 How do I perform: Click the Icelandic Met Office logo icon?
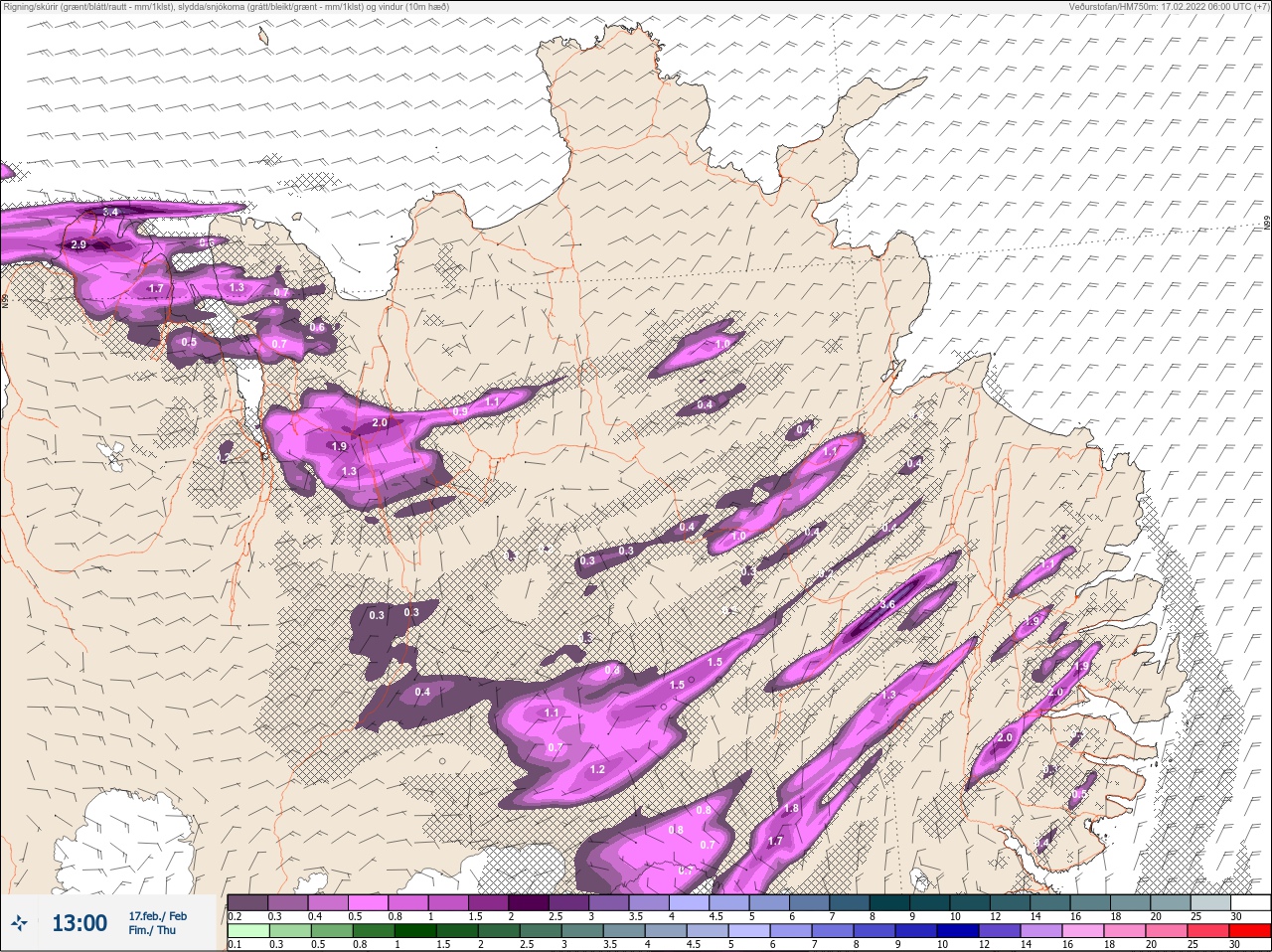19,924
